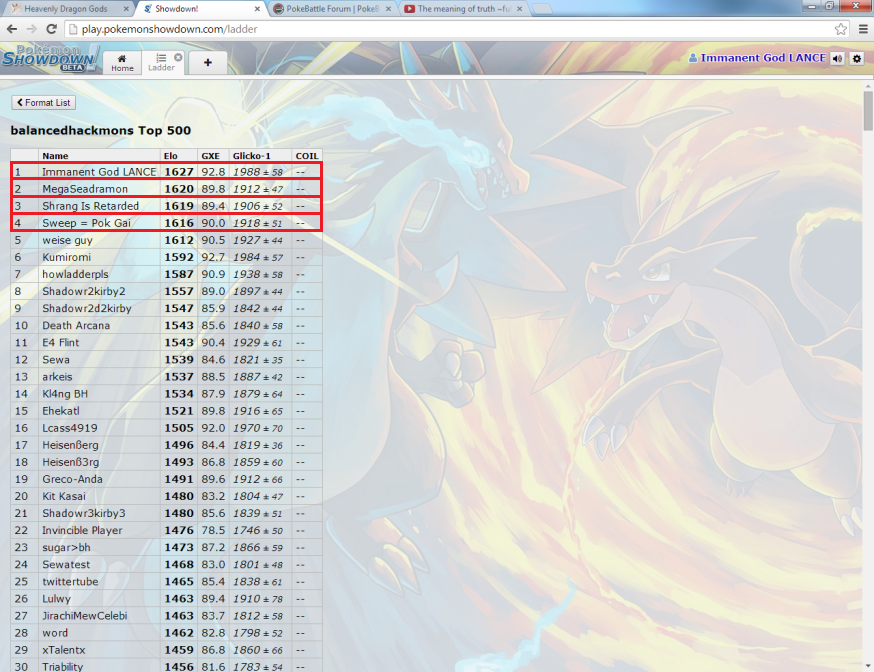Click the Format List back button

pyautogui.click(x=43, y=103)
